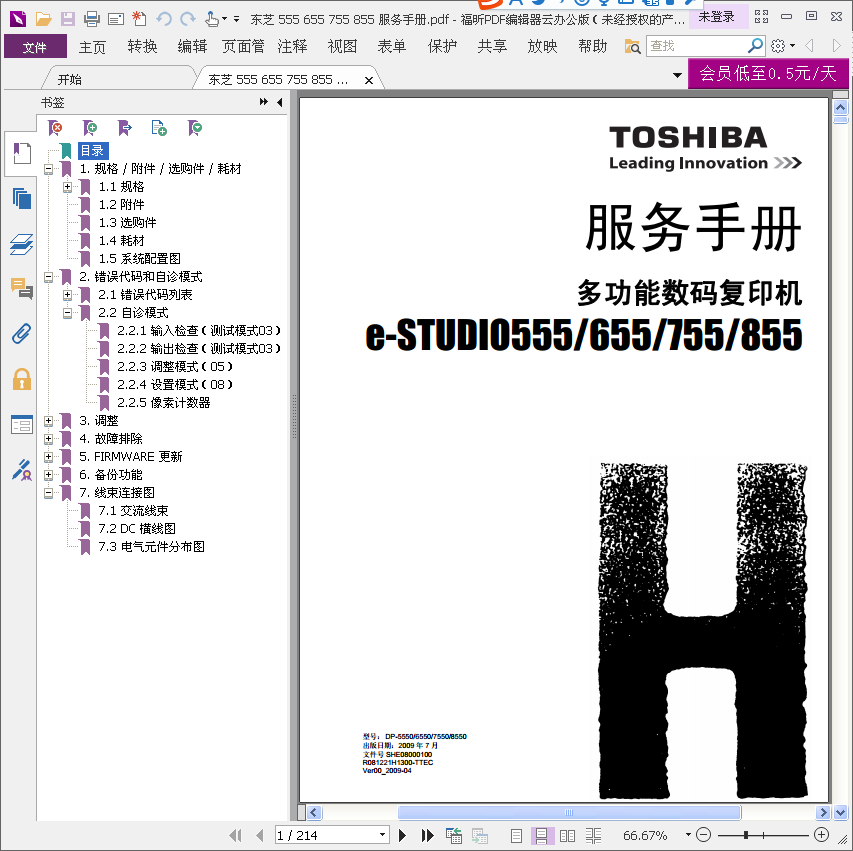Viewport: 853px width, 851px height.
Task: Collapse the '1. 规格 / 附件 / 选购件 / 耗材' bookmark
Action: pos(48,169)
